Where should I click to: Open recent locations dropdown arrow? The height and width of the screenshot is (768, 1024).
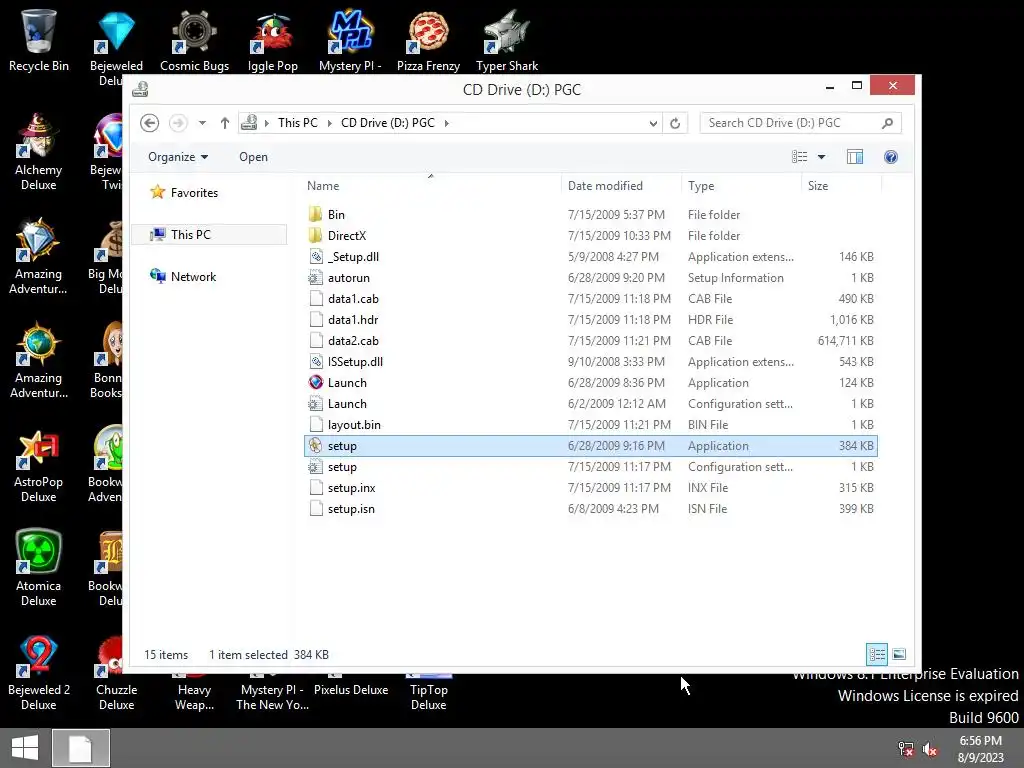click(202, 123)
